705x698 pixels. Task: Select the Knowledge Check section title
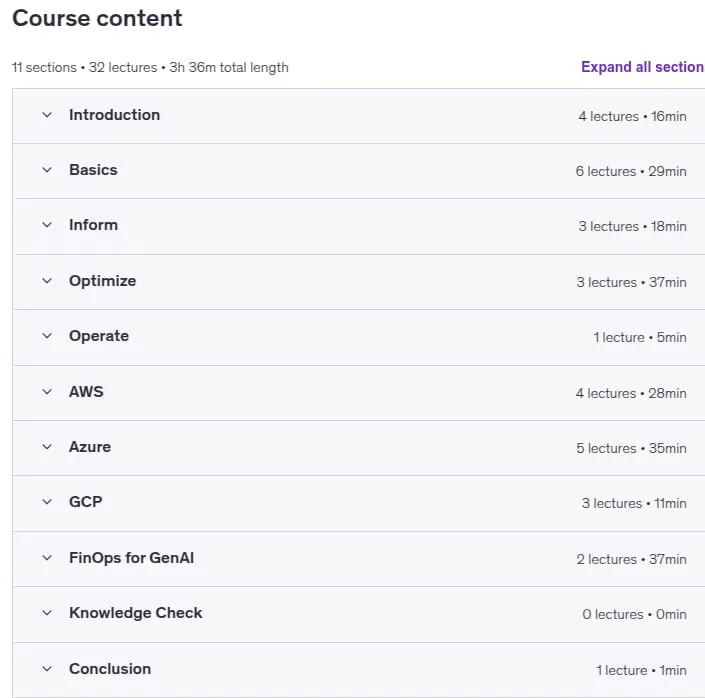(136, 613)
